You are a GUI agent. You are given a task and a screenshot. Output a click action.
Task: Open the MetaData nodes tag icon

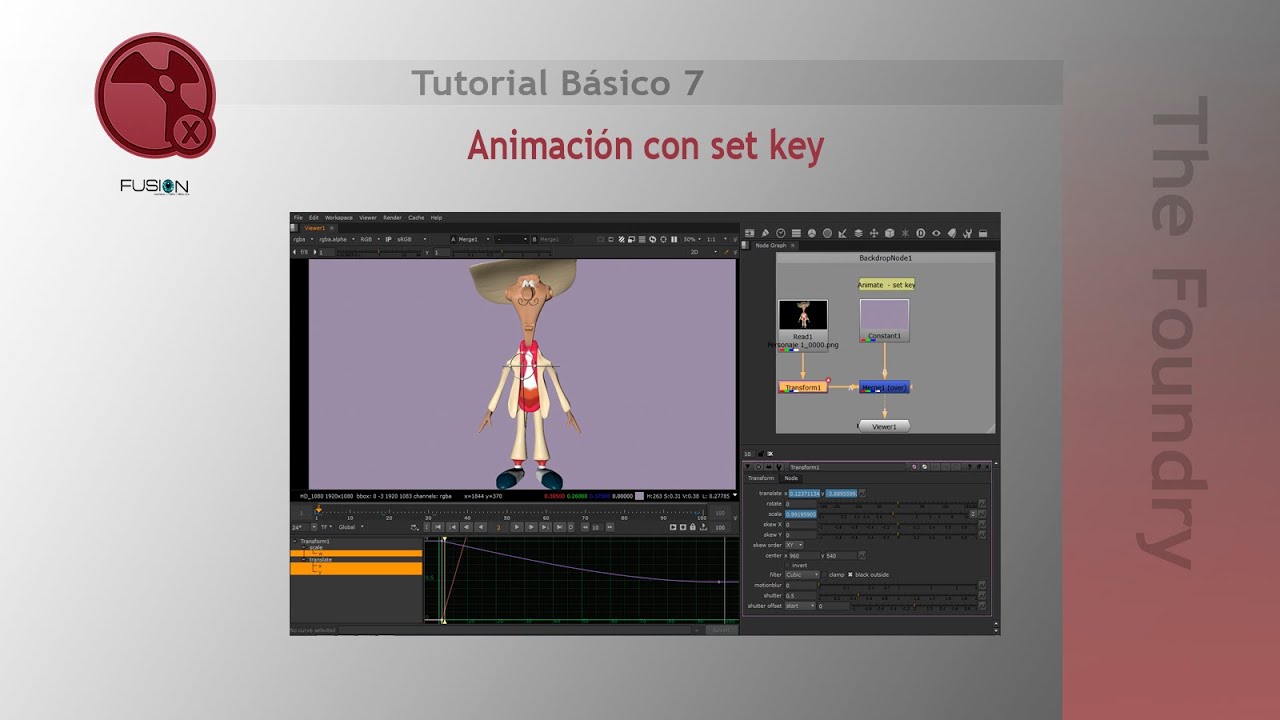952,233
